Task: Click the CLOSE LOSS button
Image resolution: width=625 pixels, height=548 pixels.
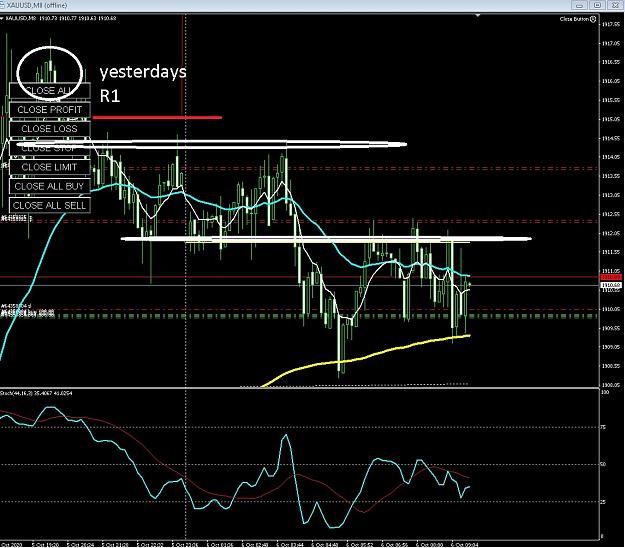Action: [50, 129]
